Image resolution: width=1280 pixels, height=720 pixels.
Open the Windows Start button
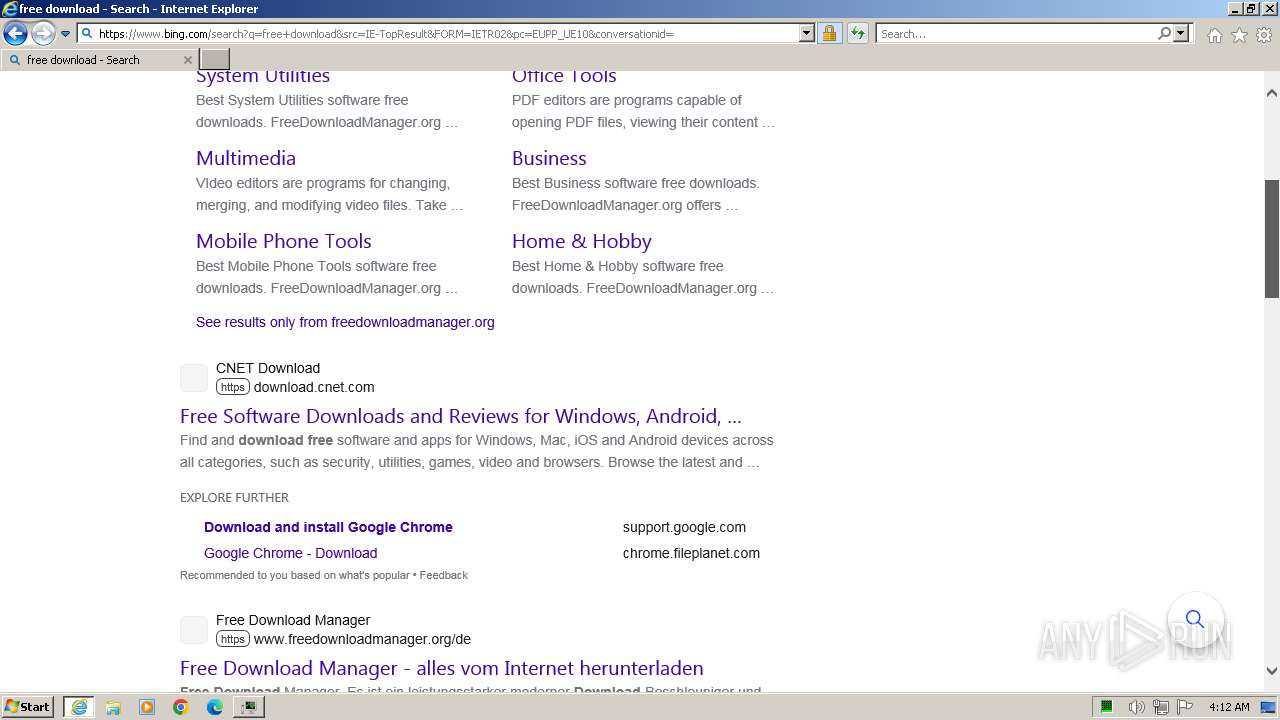point(28,707)
